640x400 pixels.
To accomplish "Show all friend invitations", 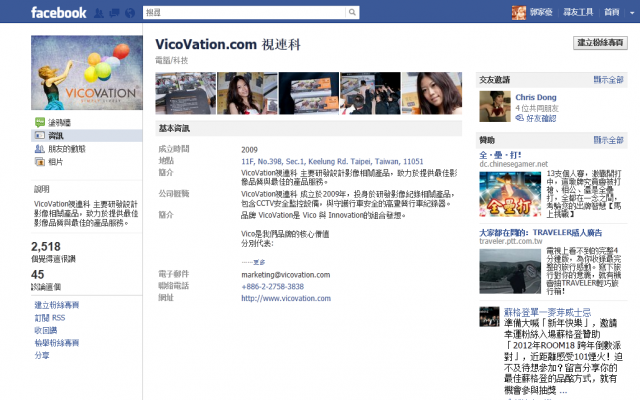I will point(609,80).
